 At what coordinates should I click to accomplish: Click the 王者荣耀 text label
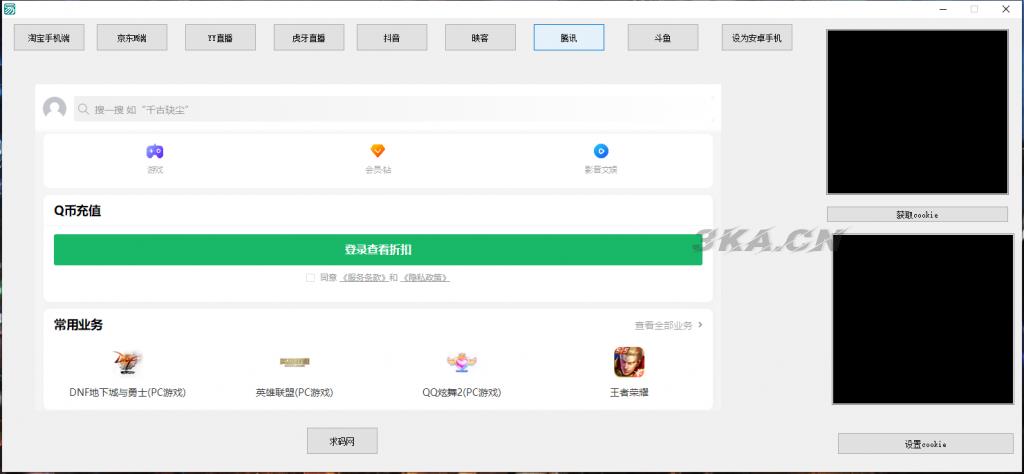coord(629,392)
